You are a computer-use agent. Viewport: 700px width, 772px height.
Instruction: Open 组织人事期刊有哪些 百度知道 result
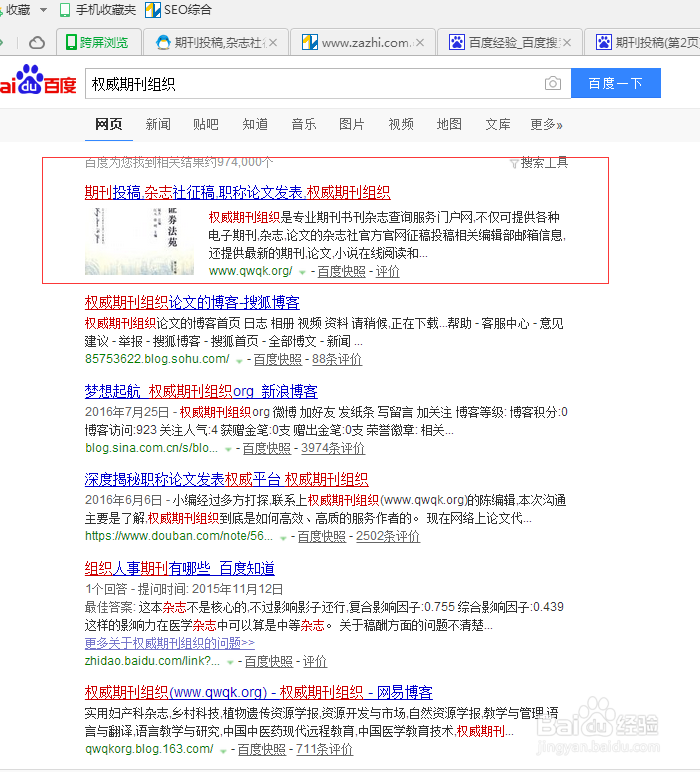coord(180,569)
